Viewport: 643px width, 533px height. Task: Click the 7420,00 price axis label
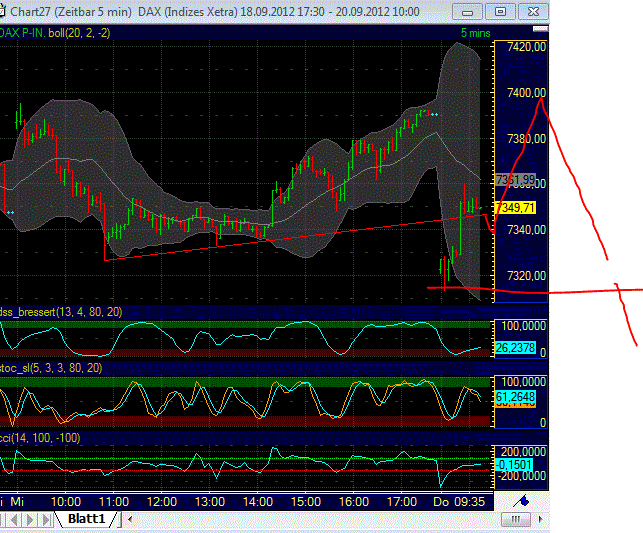[x=526, y=47]
